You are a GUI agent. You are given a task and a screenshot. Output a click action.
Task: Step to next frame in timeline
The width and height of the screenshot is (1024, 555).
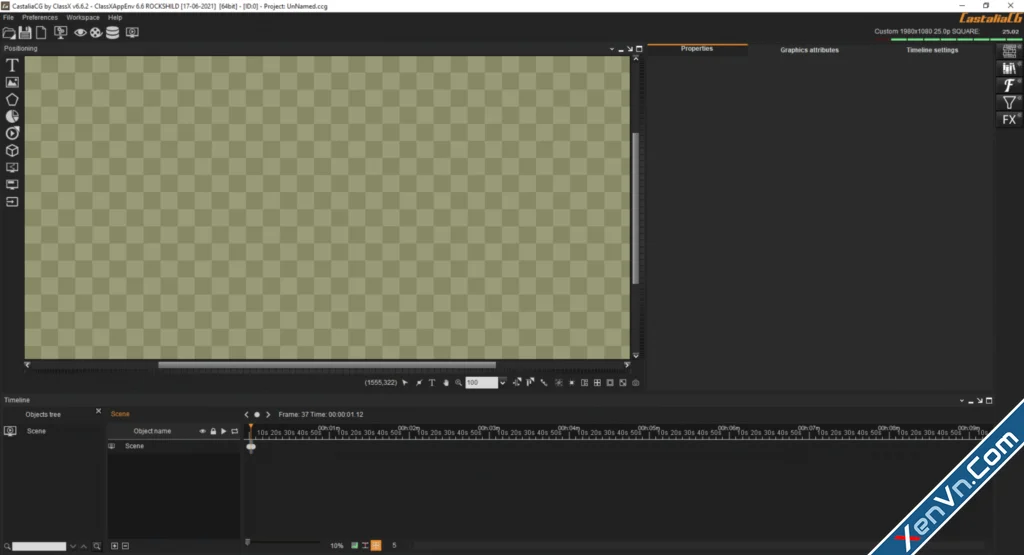pyautogui.click(x=268, y=415)
